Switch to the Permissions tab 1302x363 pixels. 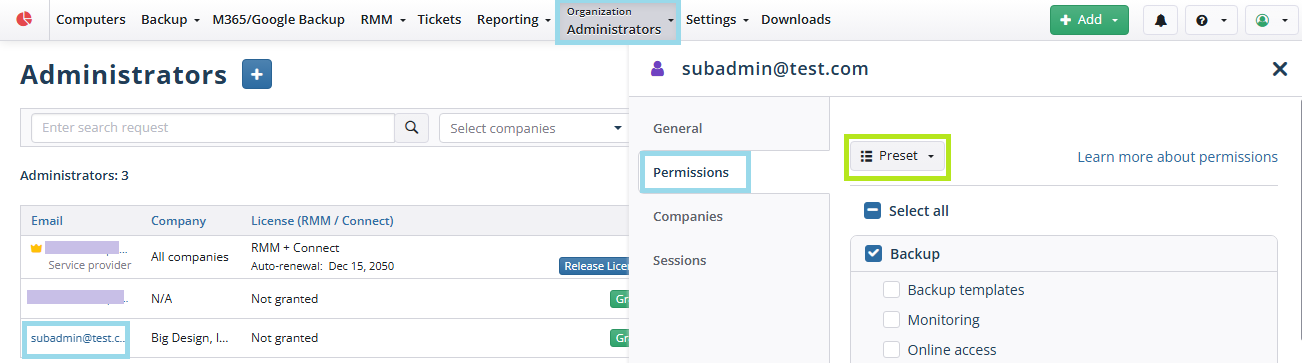(691, 172)
